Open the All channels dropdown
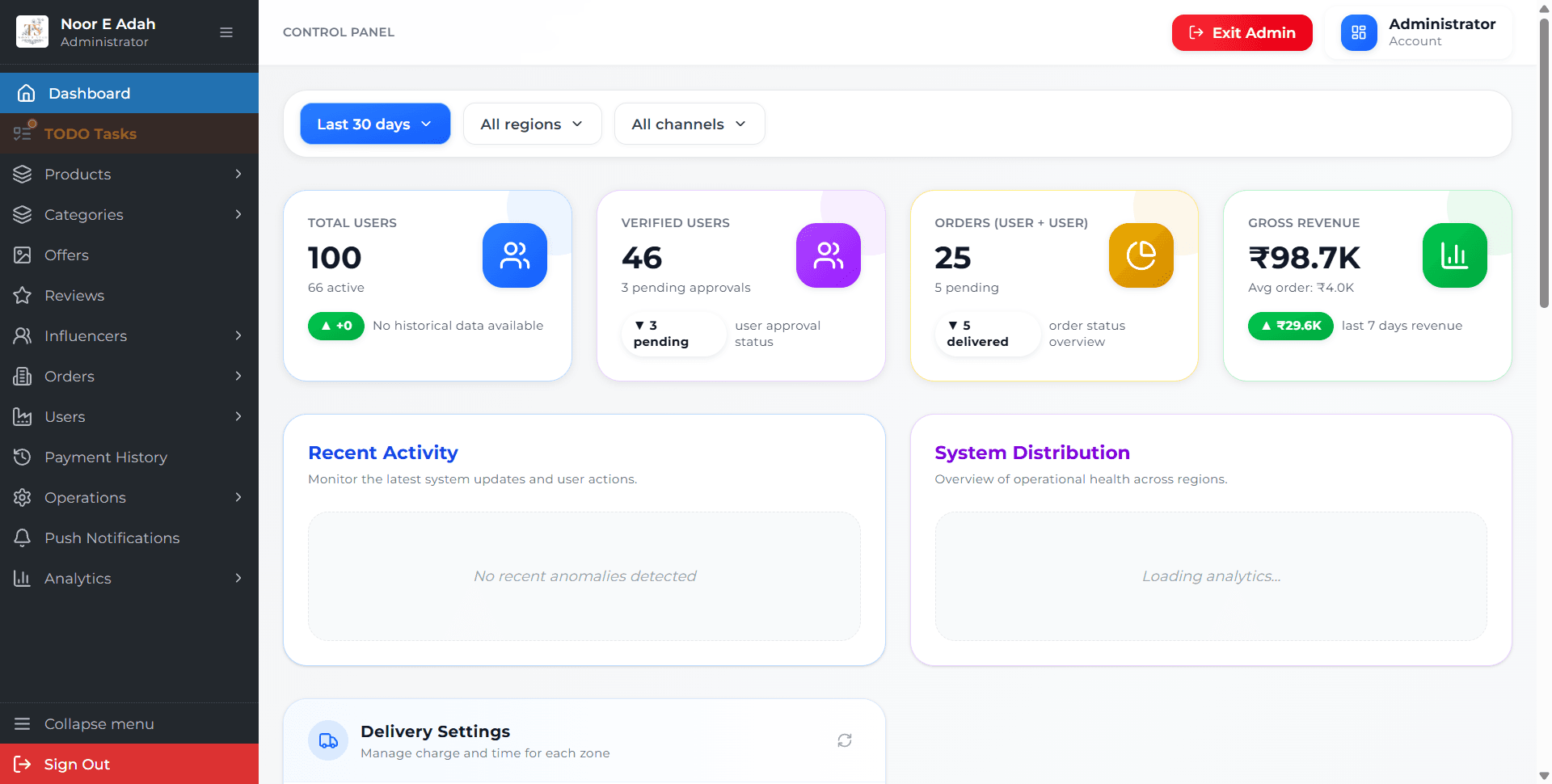The height and width of the screenshot is (784, 1552). 690,124
